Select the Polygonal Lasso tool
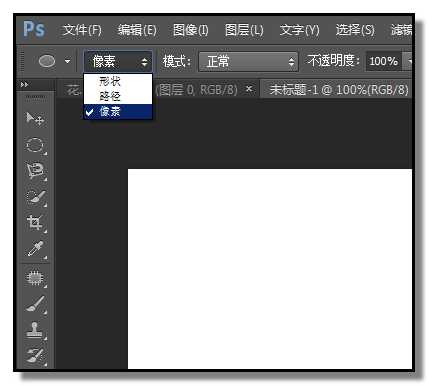The height and width of the screenshot is (385, 428). pyautogui.click(x=35, y=171)
